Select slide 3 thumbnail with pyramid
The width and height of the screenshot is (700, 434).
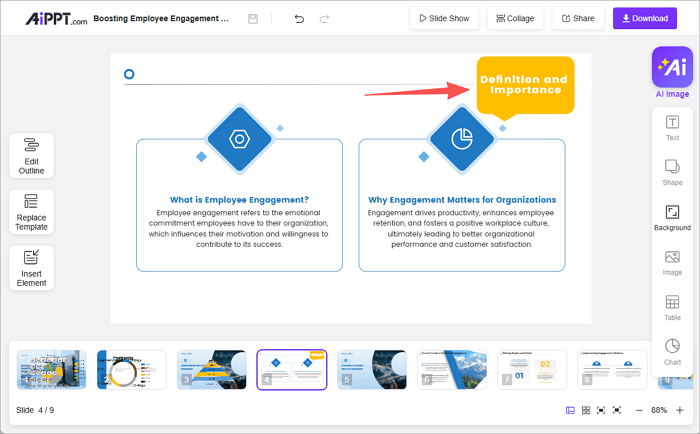212,369
